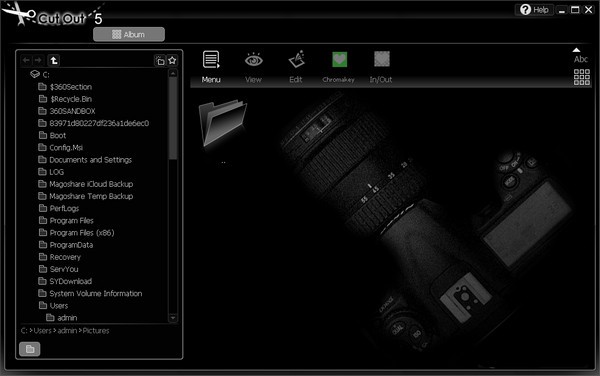Go up one folder level
The image size is (600, 376).
[x=54, y=60]
